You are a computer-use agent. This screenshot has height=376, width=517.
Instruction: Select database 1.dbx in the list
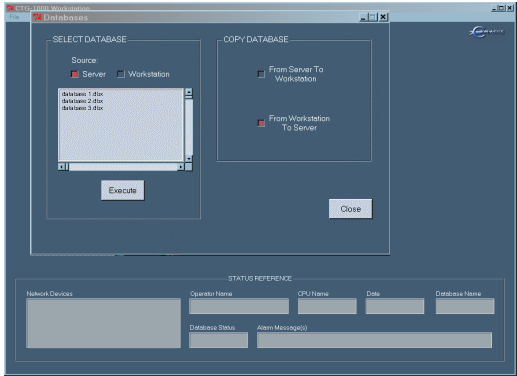82,94
